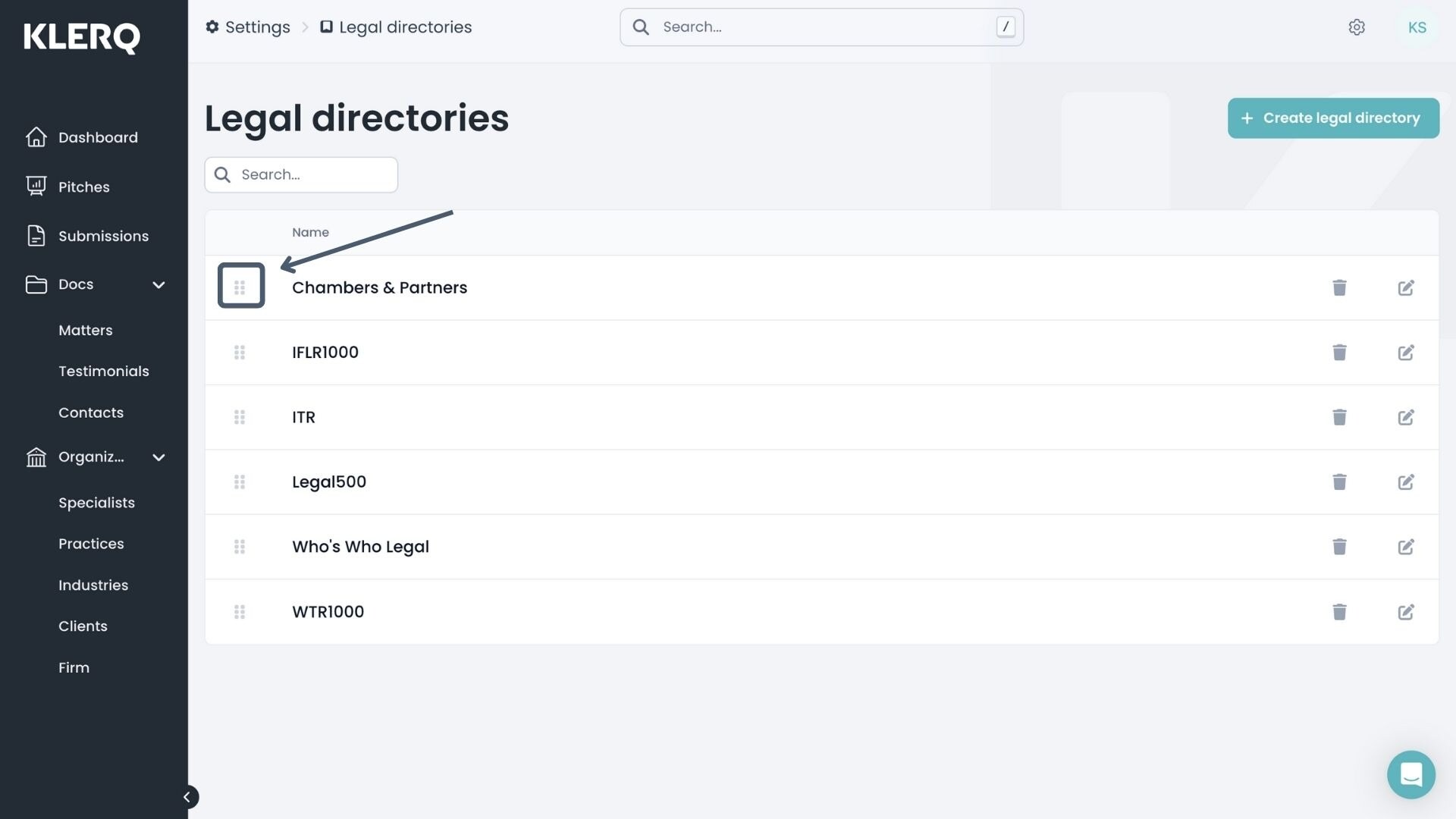Click the drag handle for Who's Who Legal
Viewport: 1456px width, 819px height.
(240, 547)
